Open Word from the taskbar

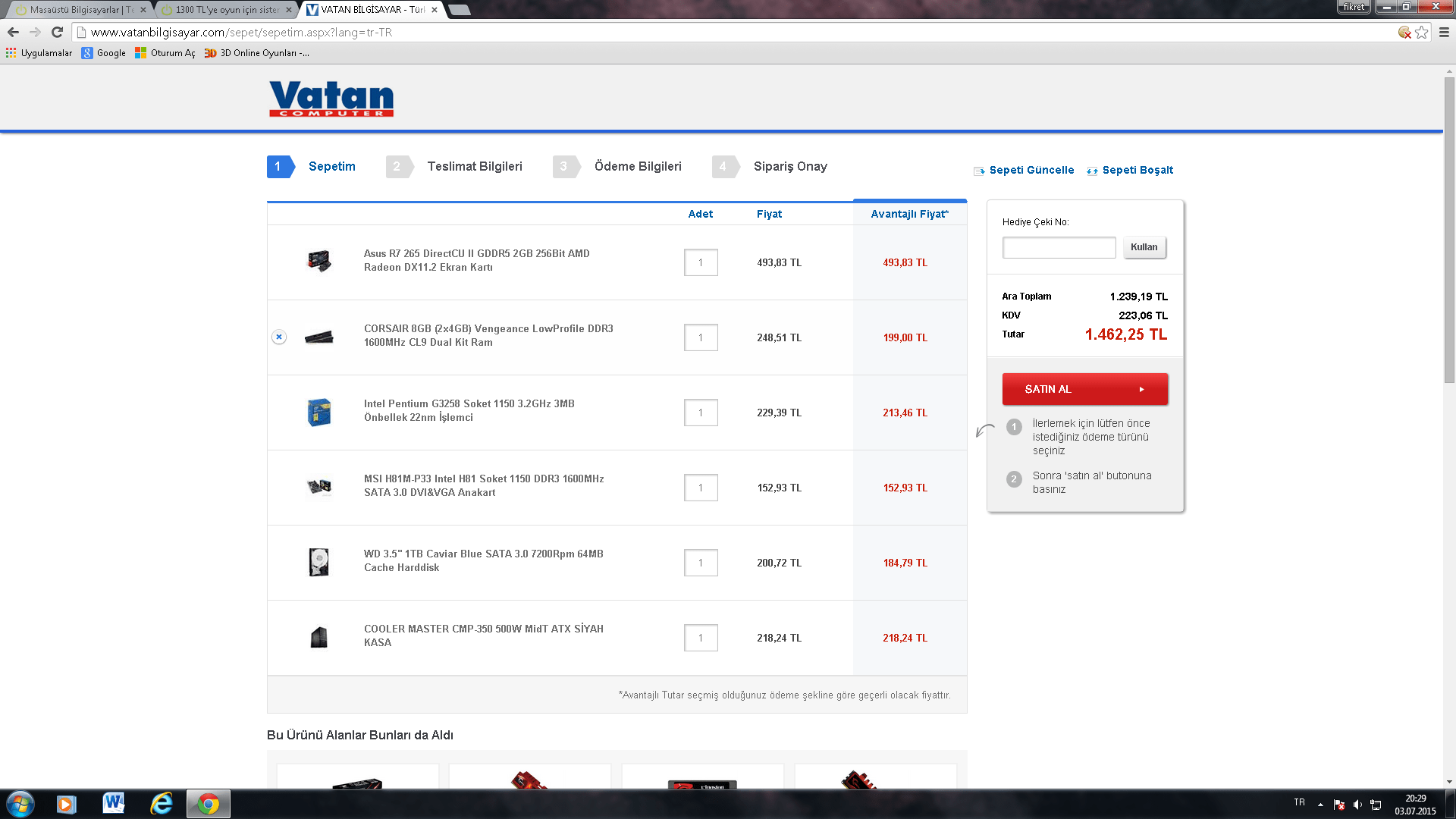(114, 804)
